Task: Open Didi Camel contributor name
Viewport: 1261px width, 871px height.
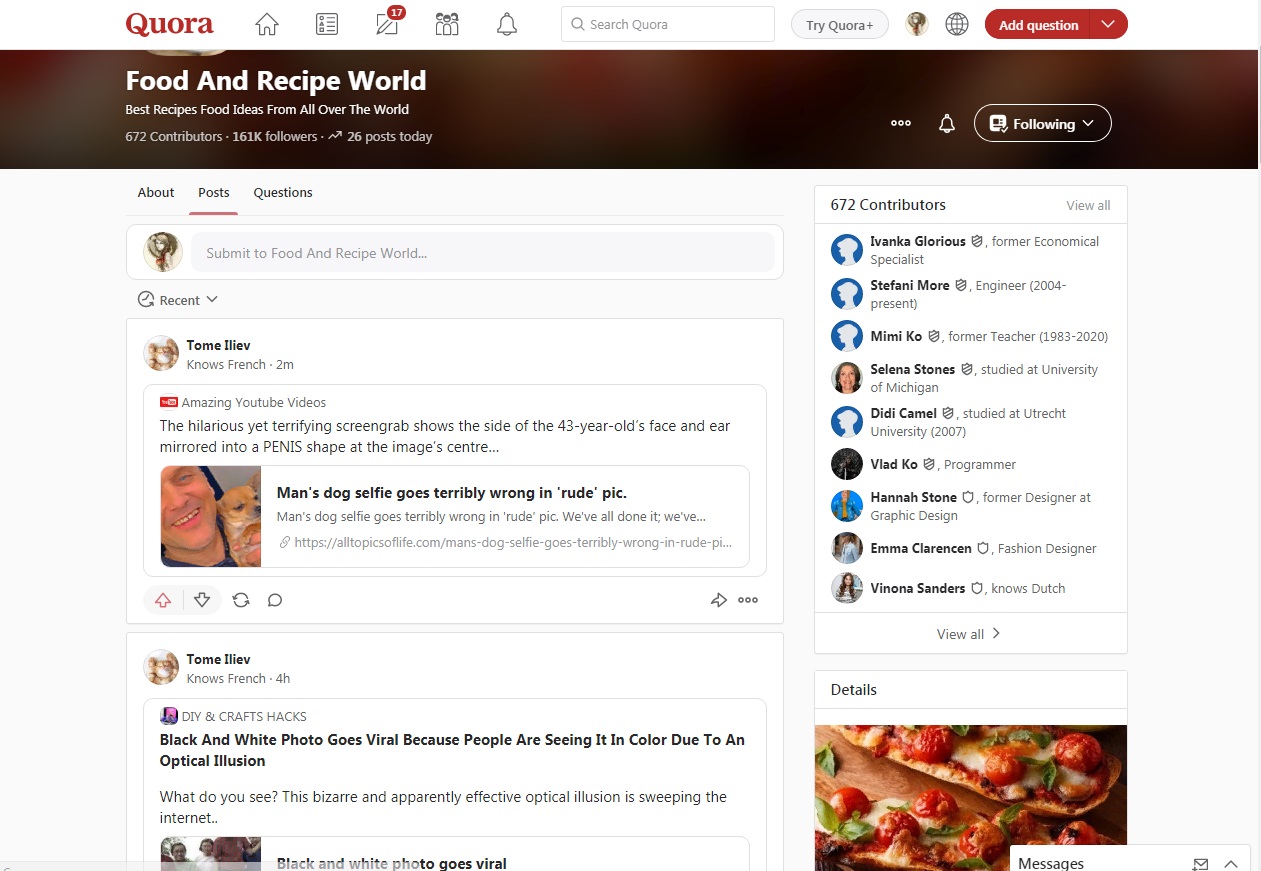Action: pos(903,413)
